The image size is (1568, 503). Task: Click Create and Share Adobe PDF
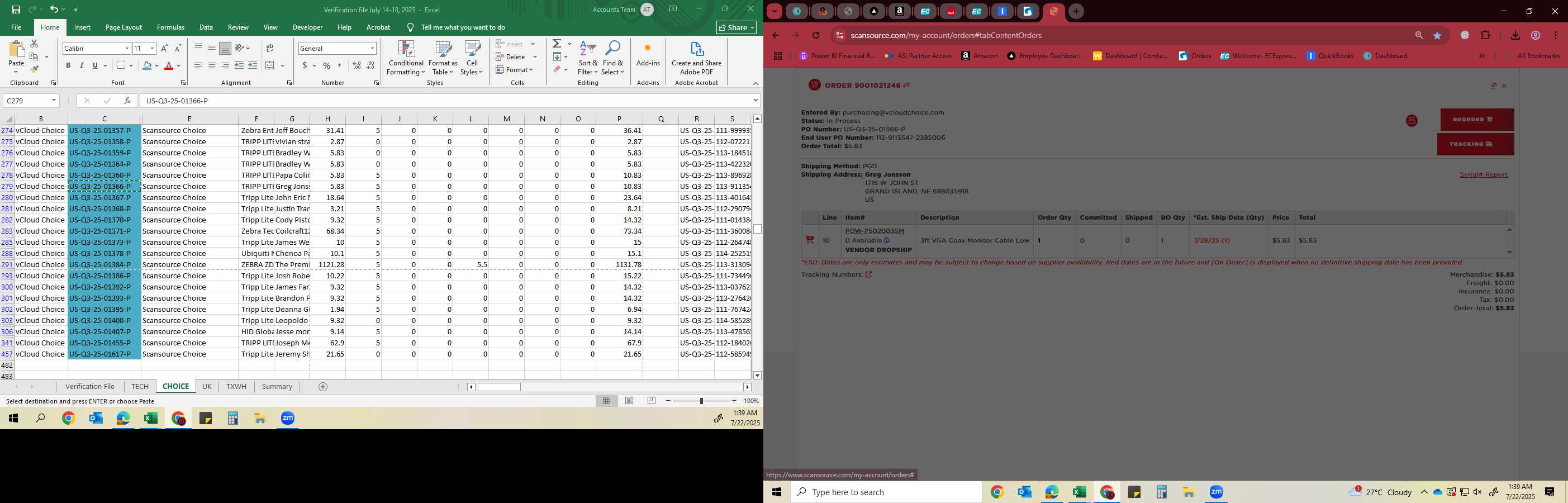click(x=696, y=59)
